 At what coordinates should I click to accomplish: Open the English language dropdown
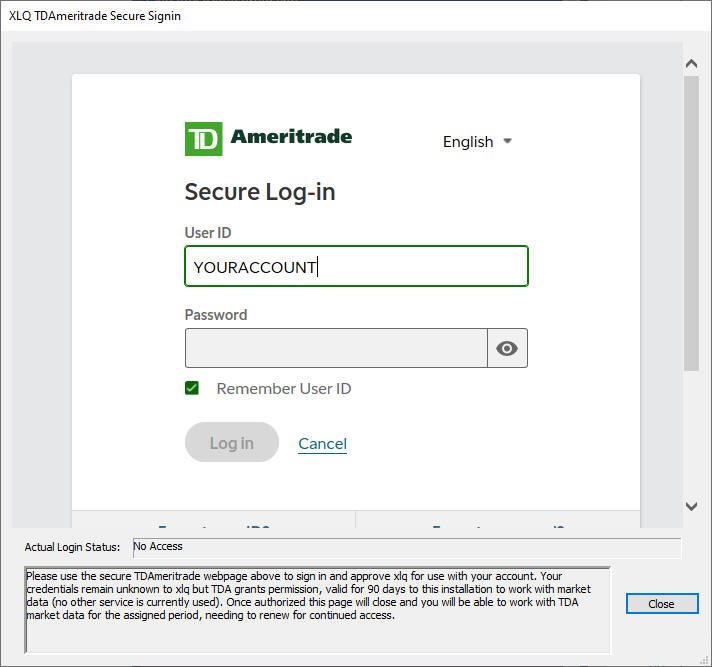pos(477,142)
